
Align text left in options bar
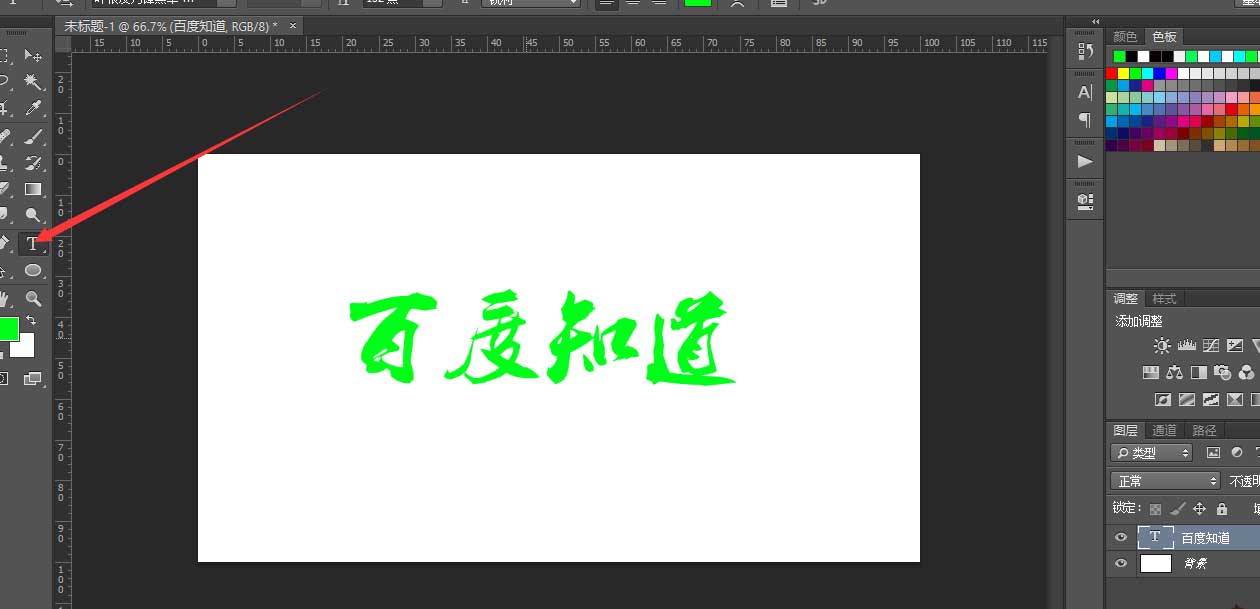[606, 3]
